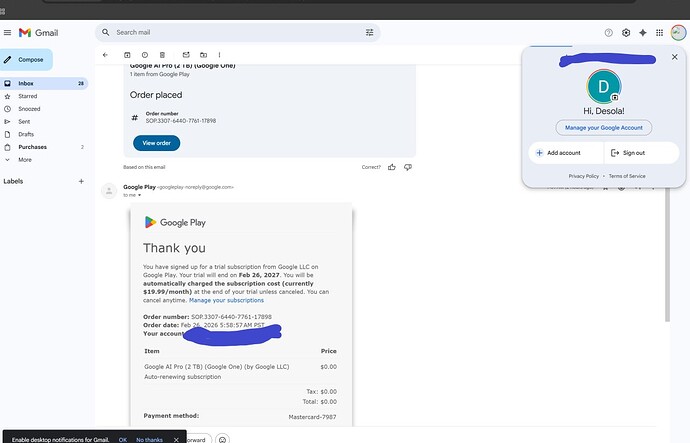Give thumbs down to order summary
Screen dimensions: 690x443
[408, 167]
